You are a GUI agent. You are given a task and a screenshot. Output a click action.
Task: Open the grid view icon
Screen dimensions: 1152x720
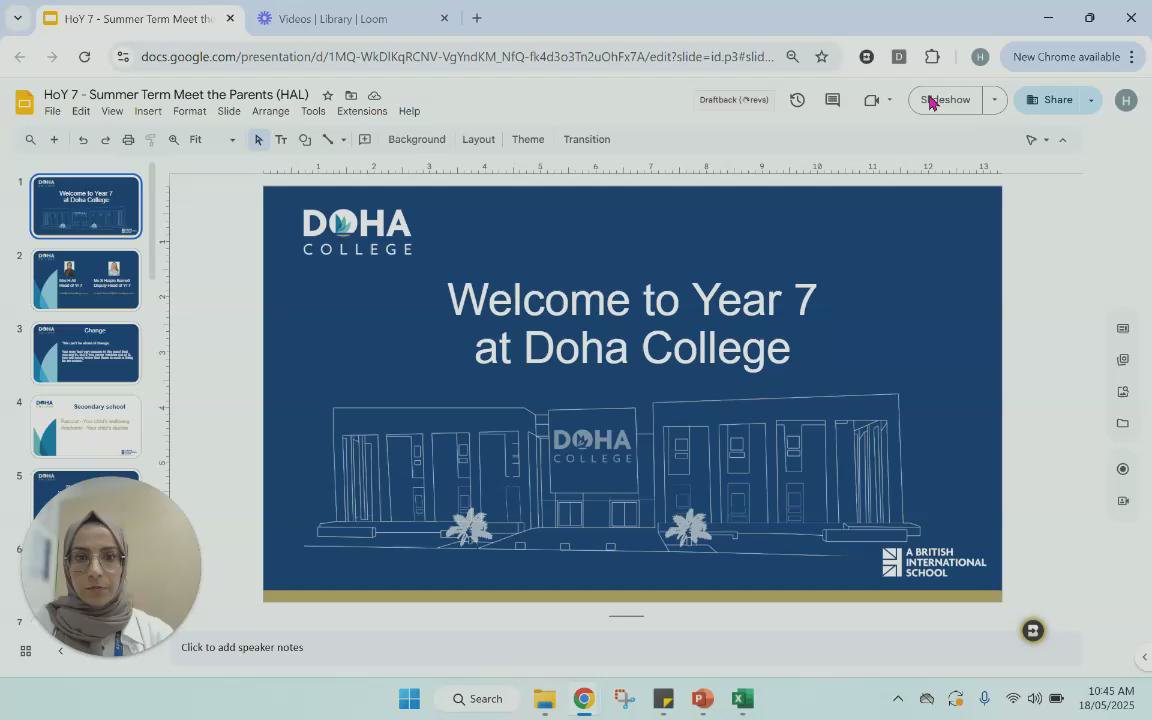tap(26, 651)
